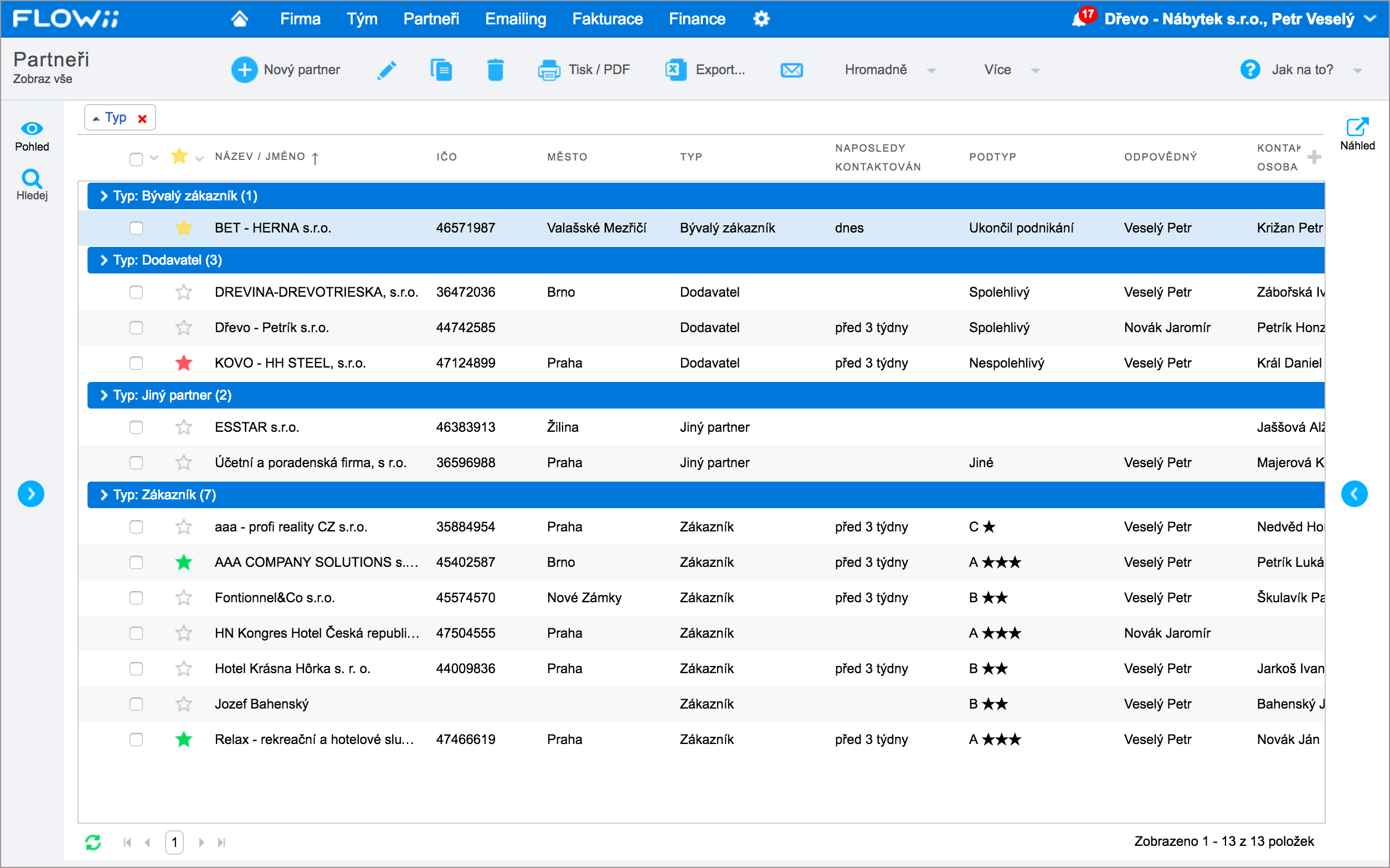Check the Účetní a poradenská firma row
Image resolution: width=1390 pixels, height=868 pixels.
pyautogui.click(x=136, y=463)
